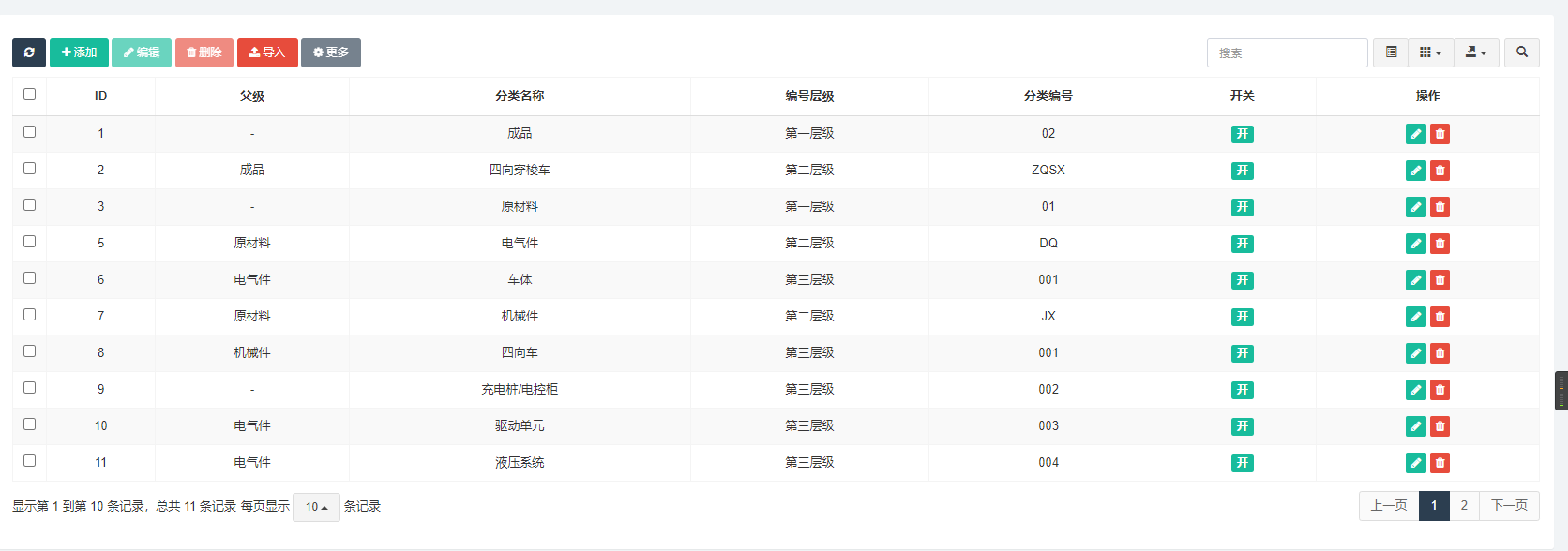Screen dimensions: 1568x551
Task: Click the 分类名称 column header
Action: tap(520, 97)
